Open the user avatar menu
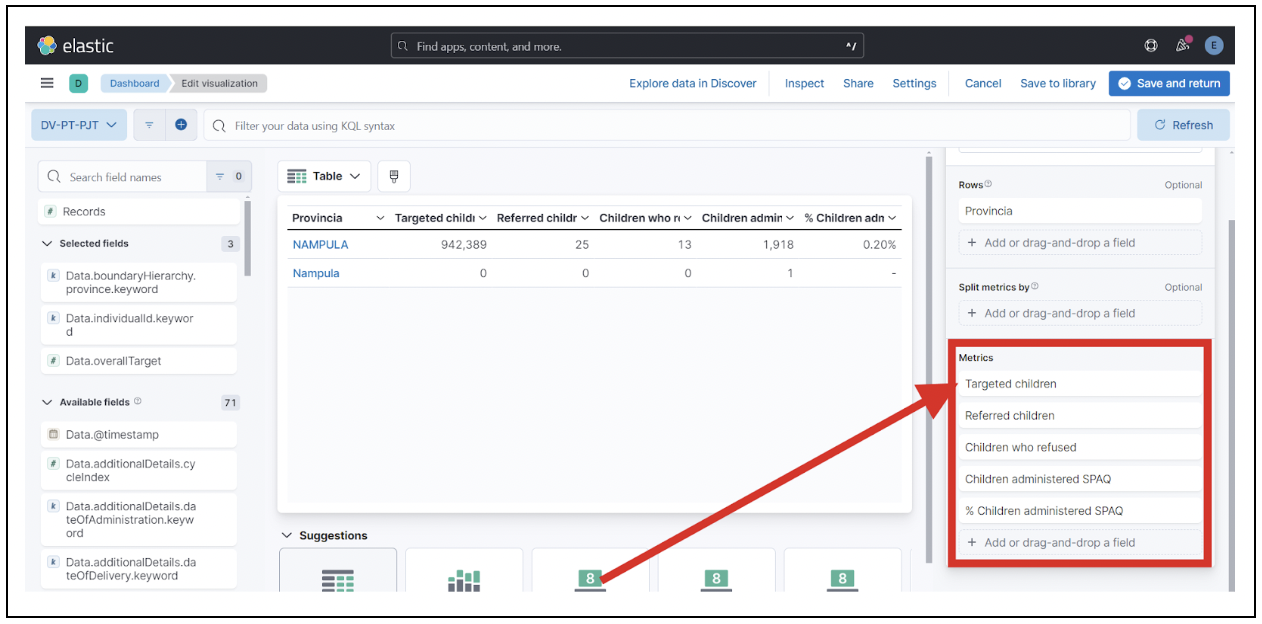Viewport: 1262px width, 624px height. [x=1214, y=46]
